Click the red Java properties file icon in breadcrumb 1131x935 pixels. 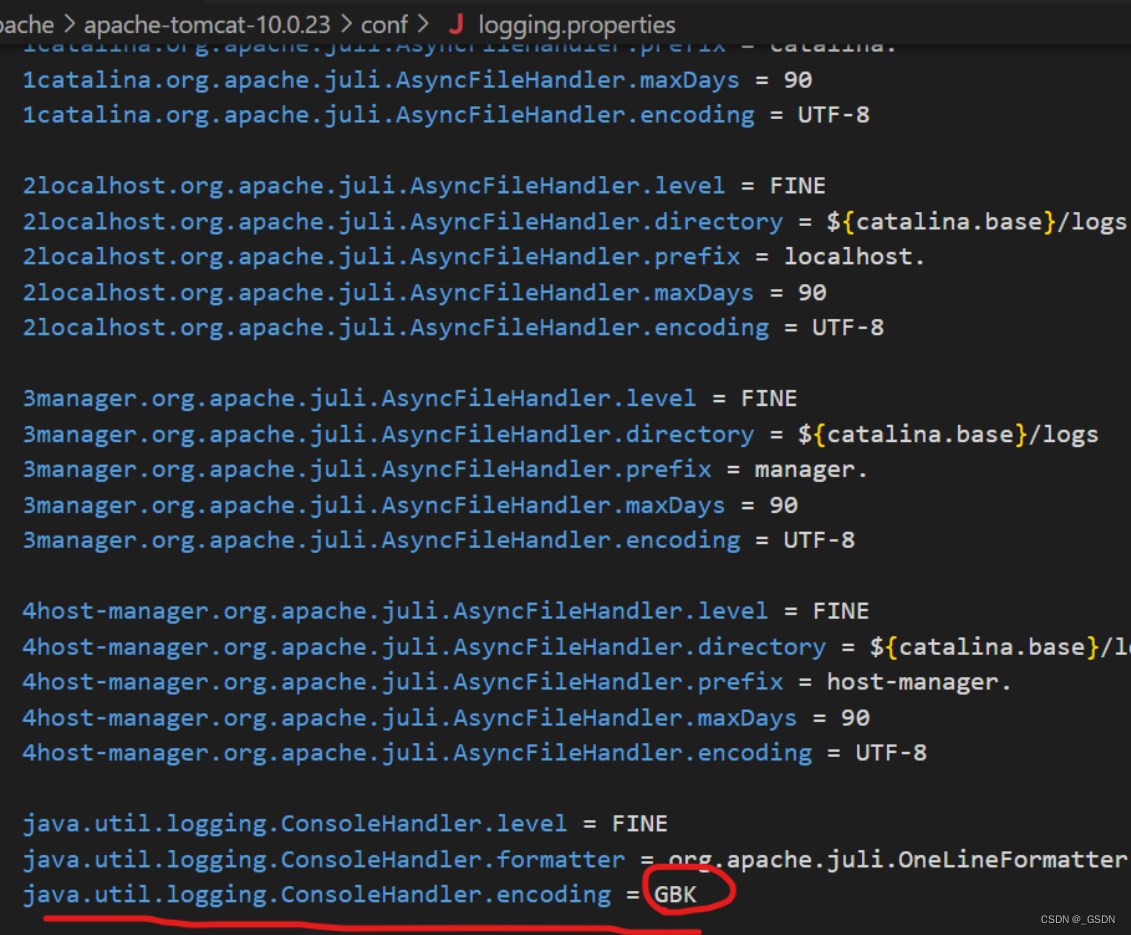[456, 25]
